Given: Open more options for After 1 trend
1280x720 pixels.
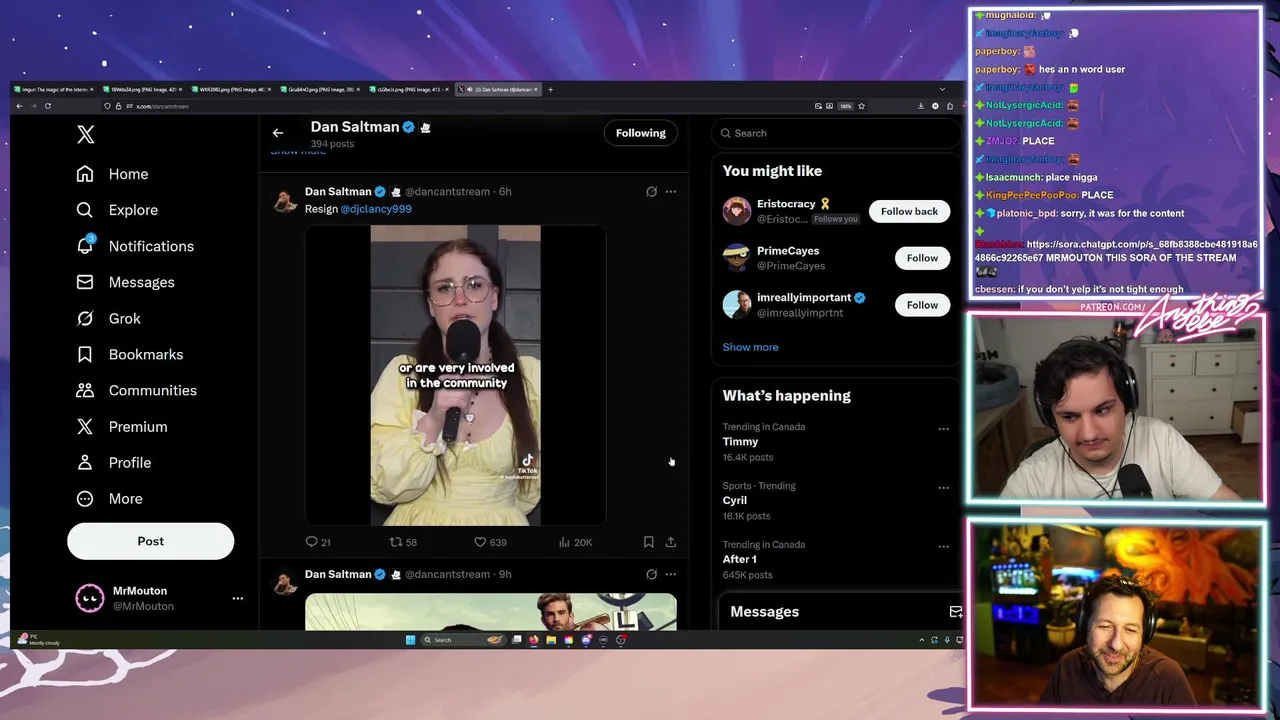Looking at the screenshot, I should 943,547.
